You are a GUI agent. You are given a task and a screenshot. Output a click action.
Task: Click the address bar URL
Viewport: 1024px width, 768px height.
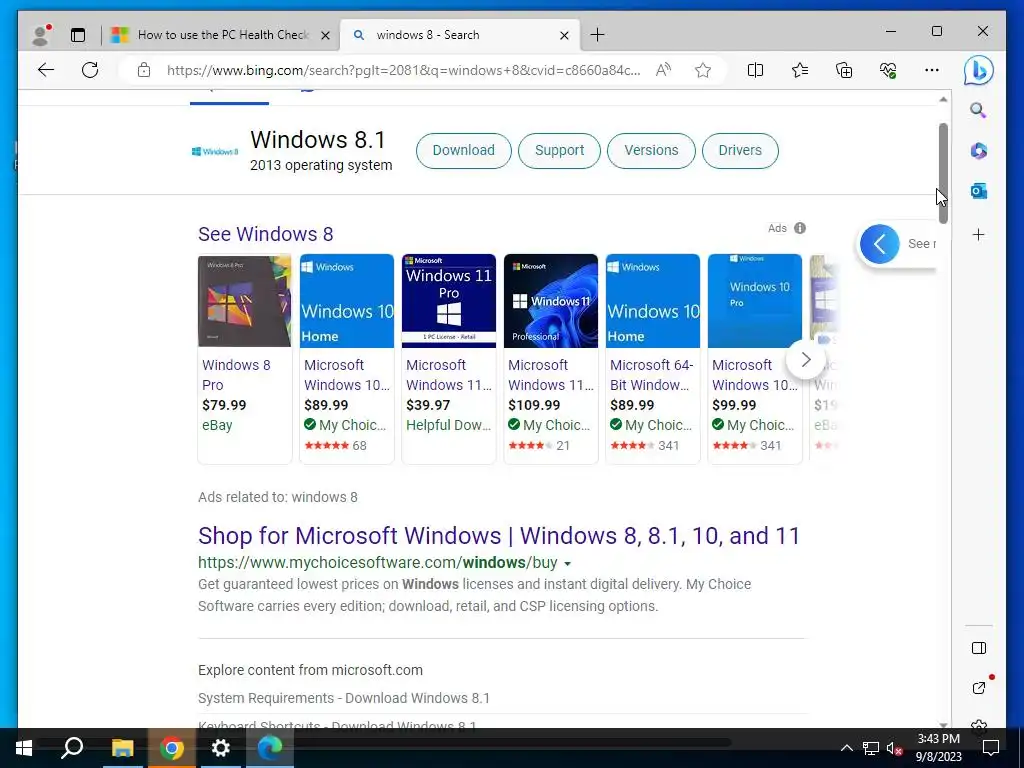[404, 70]
